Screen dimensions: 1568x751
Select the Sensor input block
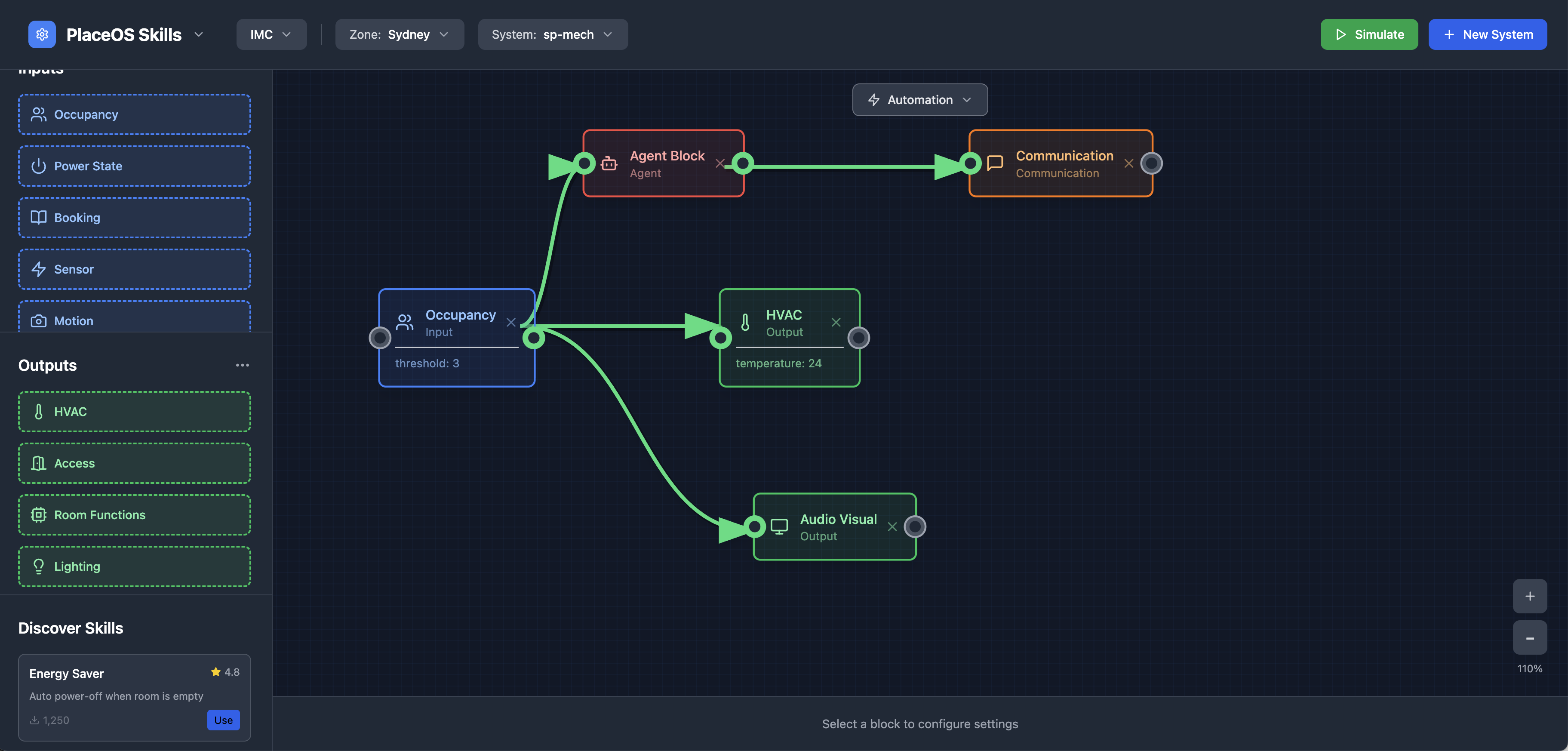(134, 269)
